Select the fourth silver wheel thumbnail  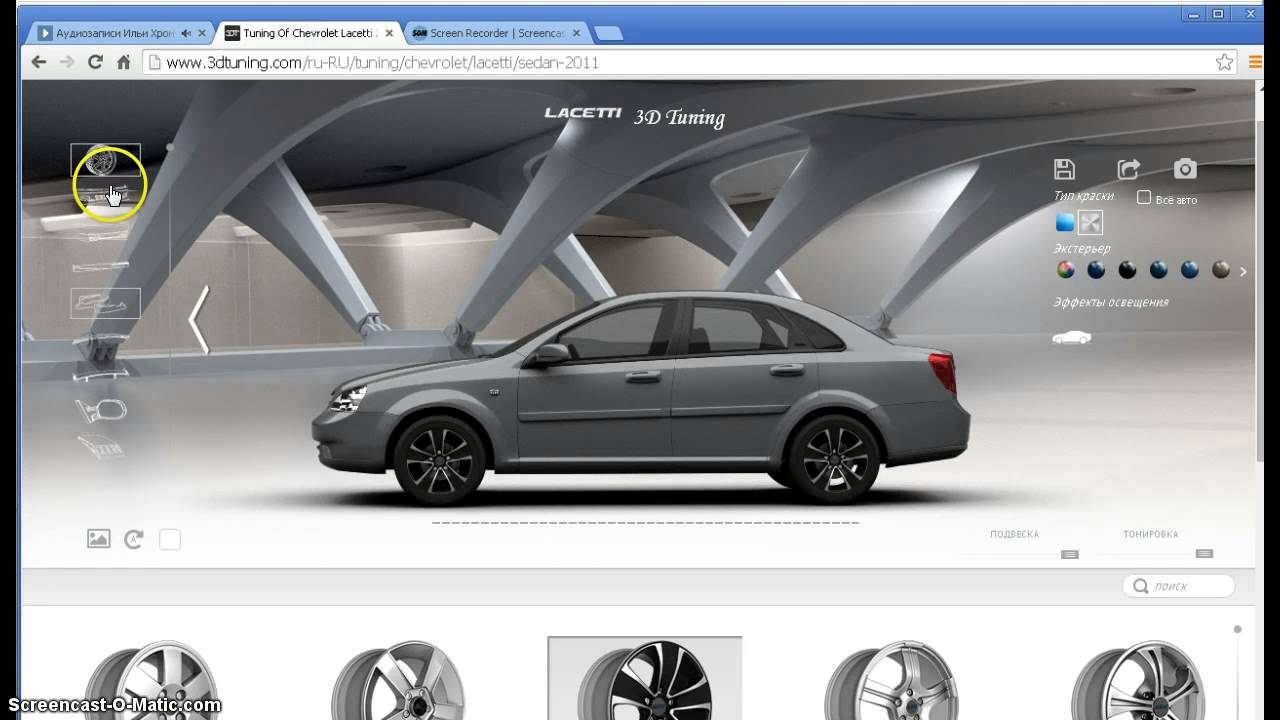tap(892, 680)
